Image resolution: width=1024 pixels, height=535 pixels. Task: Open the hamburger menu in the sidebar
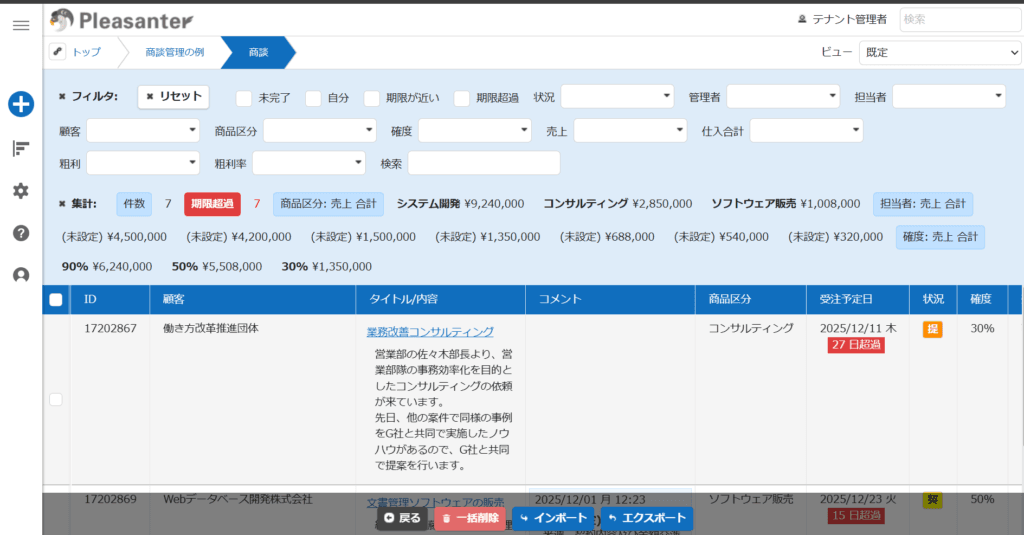click(x=20, y=25)
